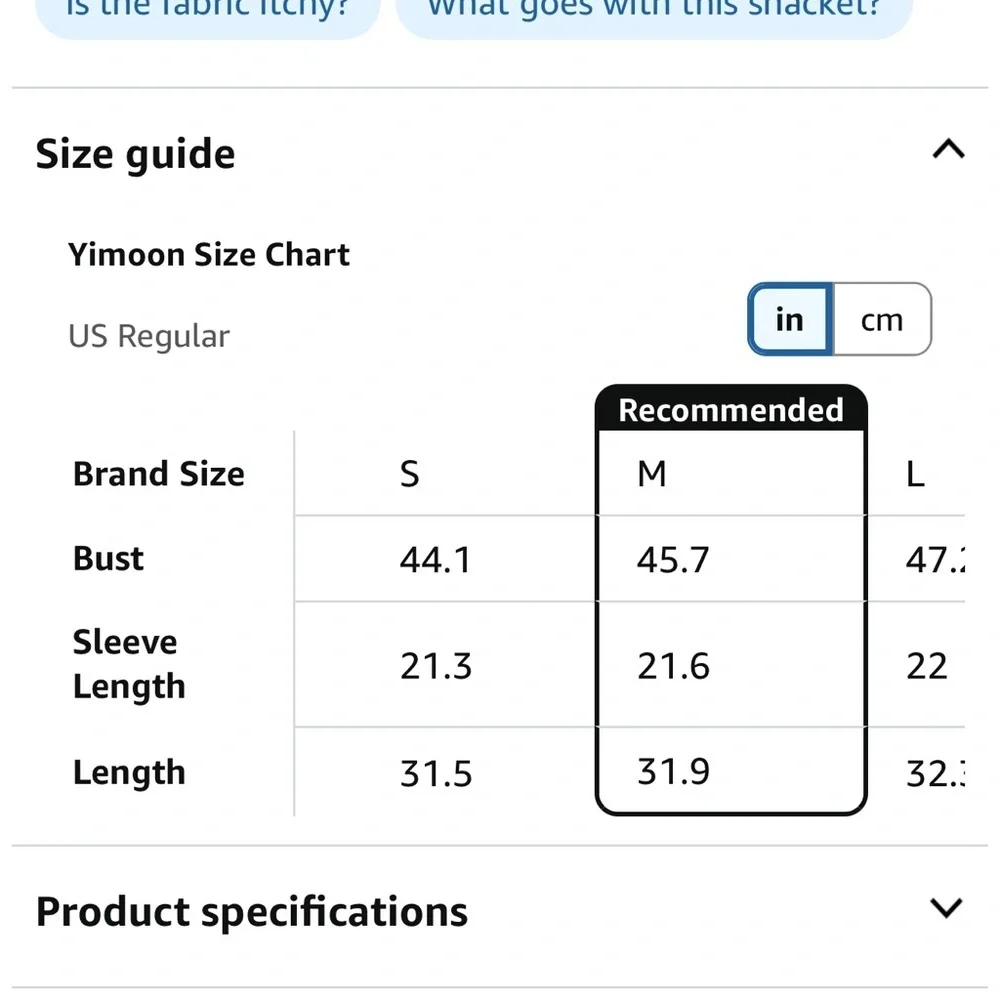
Task: Tap the Product specifications heading
Action: point(252,911)
